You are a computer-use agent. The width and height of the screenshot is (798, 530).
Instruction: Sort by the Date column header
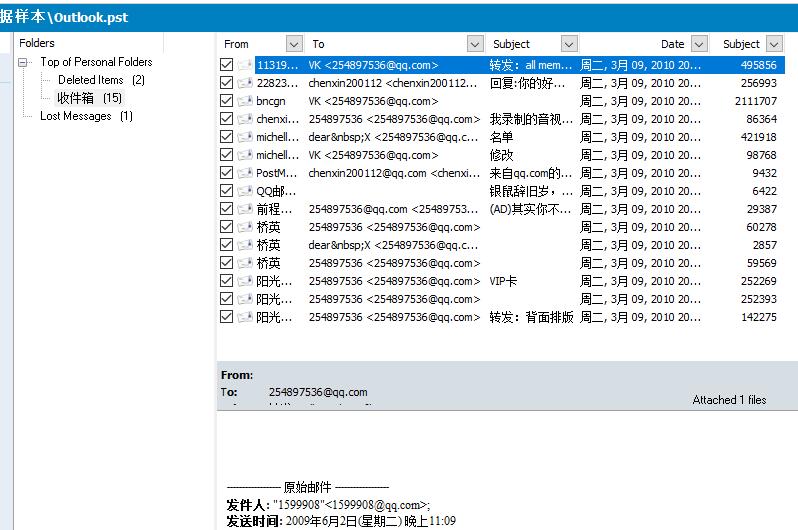pyautogui.click(x=672, y=44)
